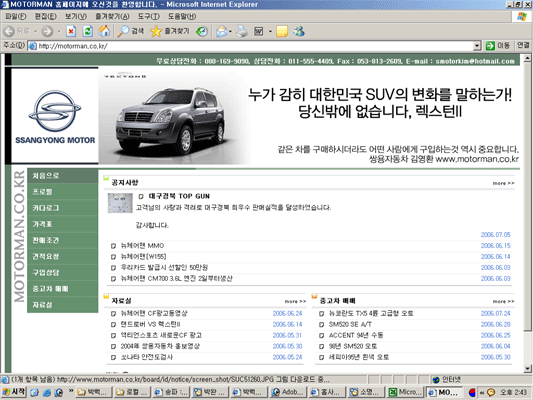533x400 pixels.
Task: Click Internet Explorer quick launch icon
Action: 47,392
